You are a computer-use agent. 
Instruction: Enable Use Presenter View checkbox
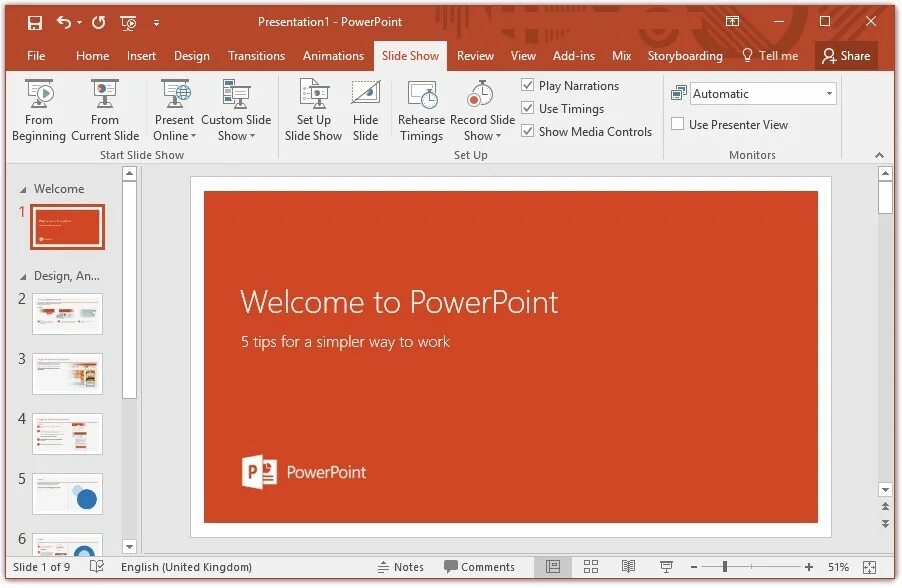click(x=678, y=124)
